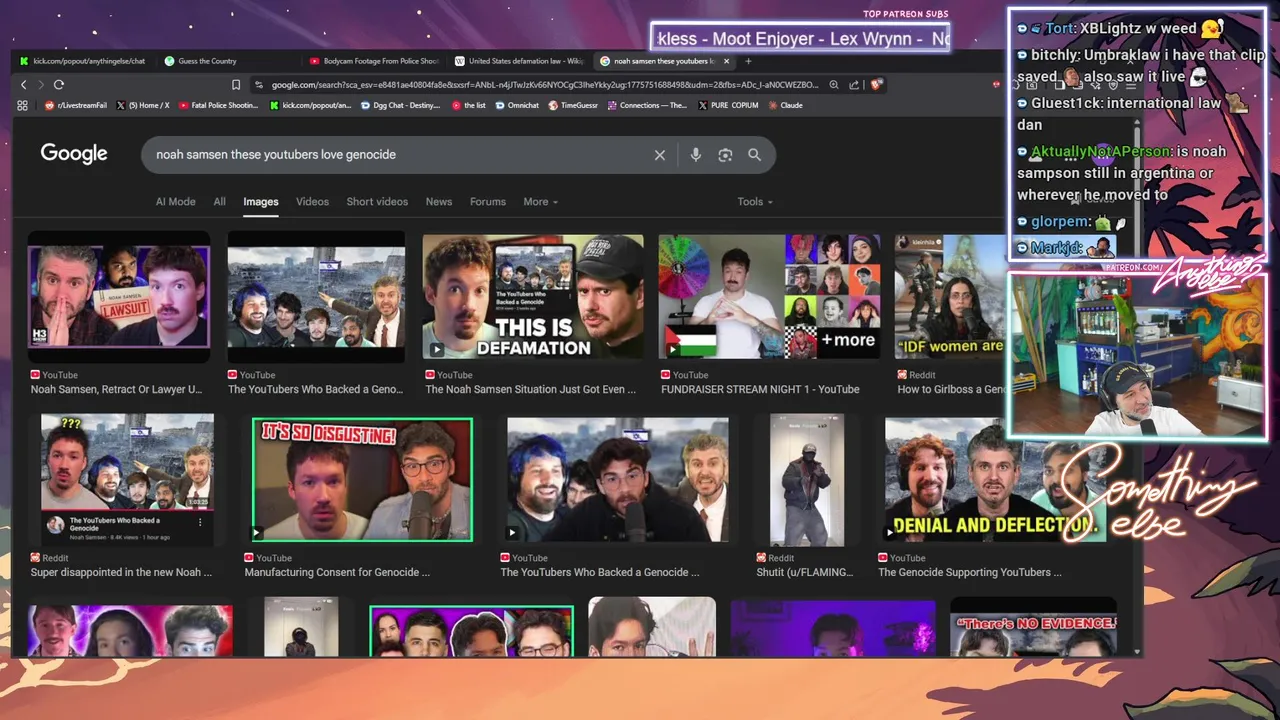Screen dimensions: 1280x720
Task: Open Fatal Police Shootin... bookmark
Action: click(x=219, y=105)
